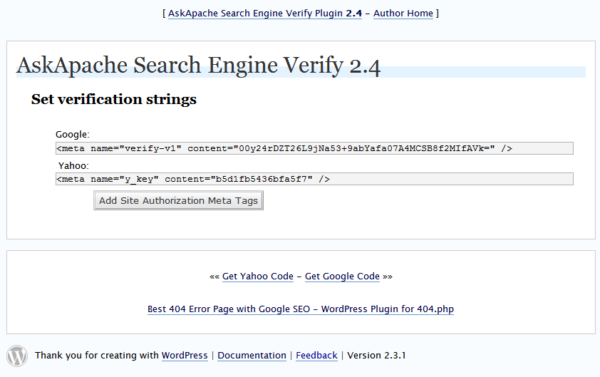The width and height of the screenshot is (600, 377).
Task: Open the Documentation footer link
Action: [252, 356]
